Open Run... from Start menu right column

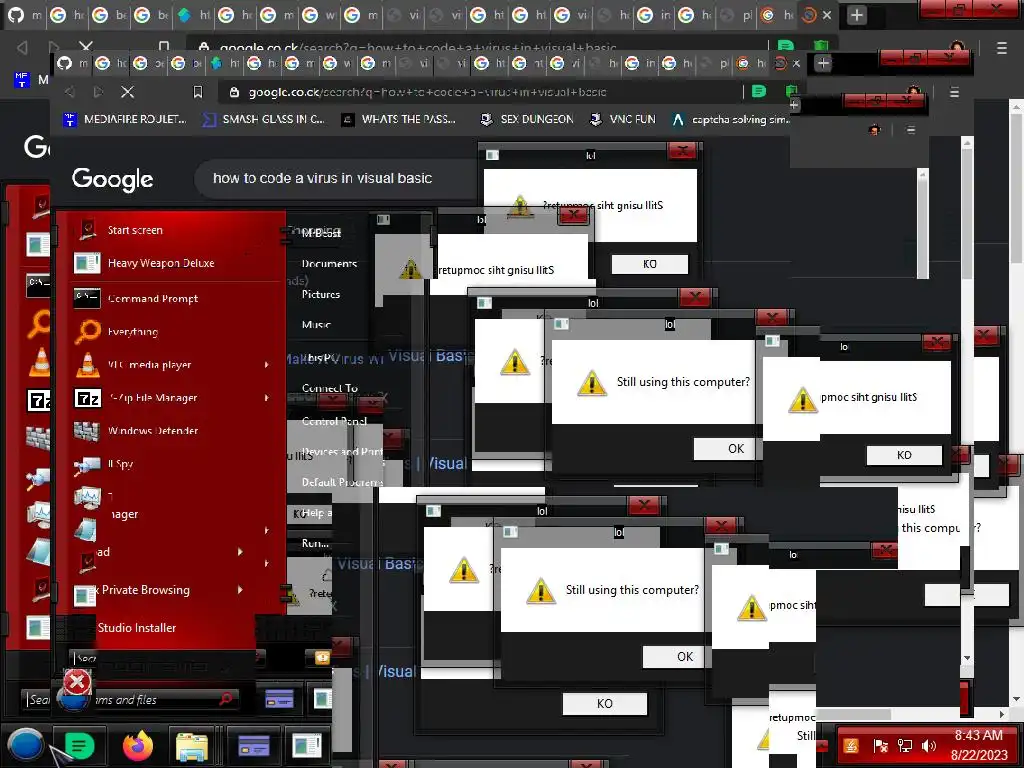tap(315, 543)
